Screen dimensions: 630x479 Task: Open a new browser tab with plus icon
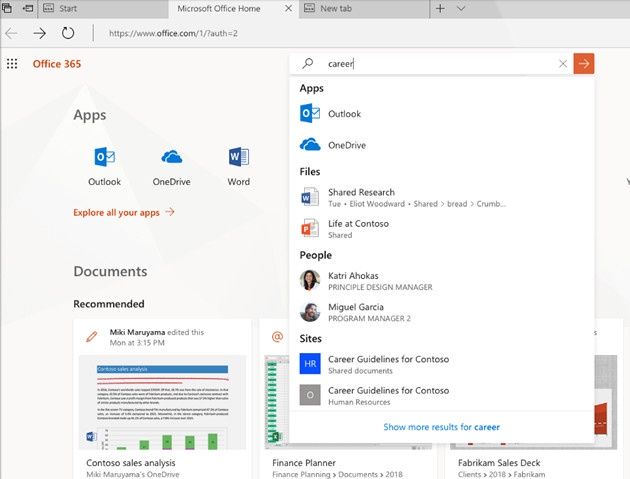coord(440,8)
